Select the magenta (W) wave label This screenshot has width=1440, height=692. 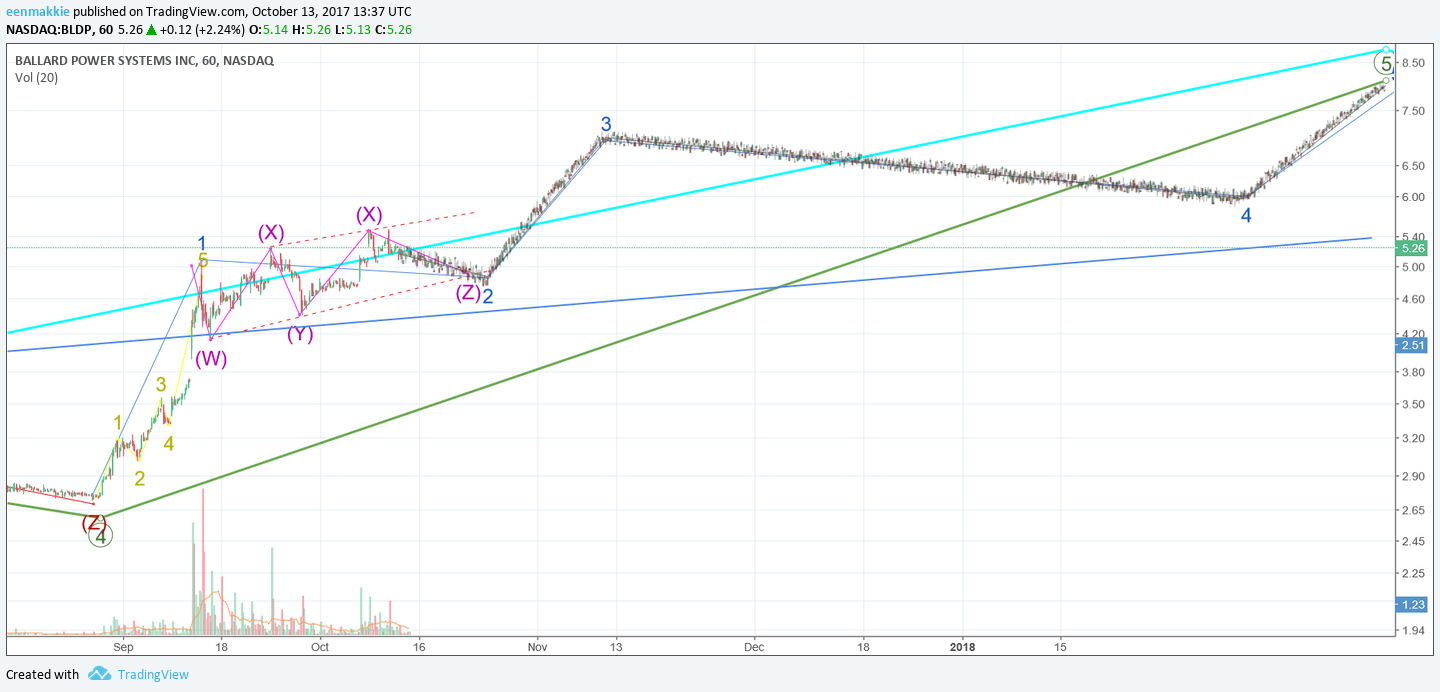click(x=211, y=359)
